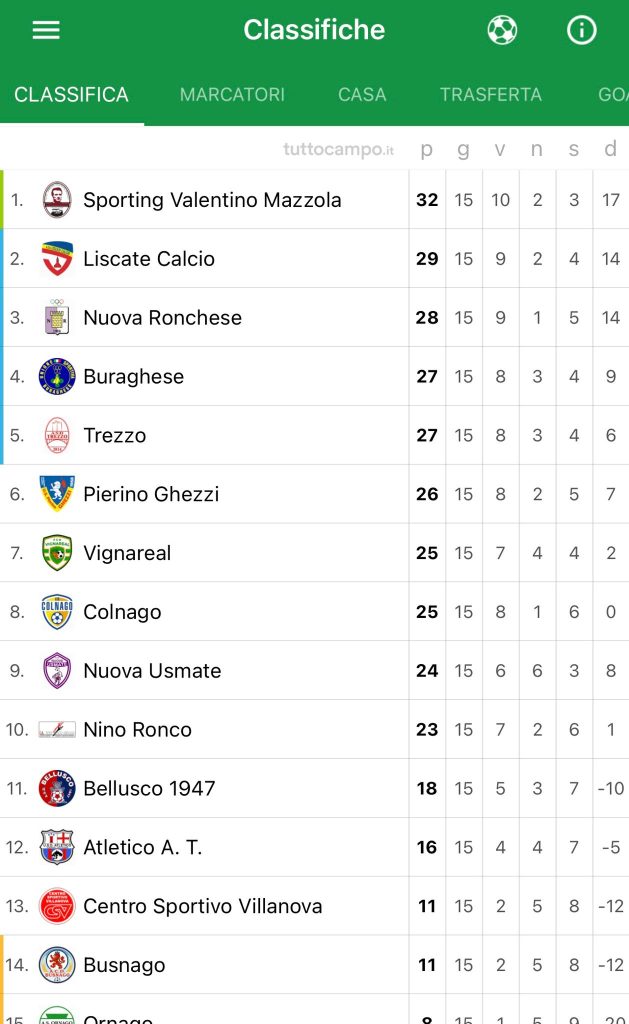Tap the points column header p

(427, 150)
